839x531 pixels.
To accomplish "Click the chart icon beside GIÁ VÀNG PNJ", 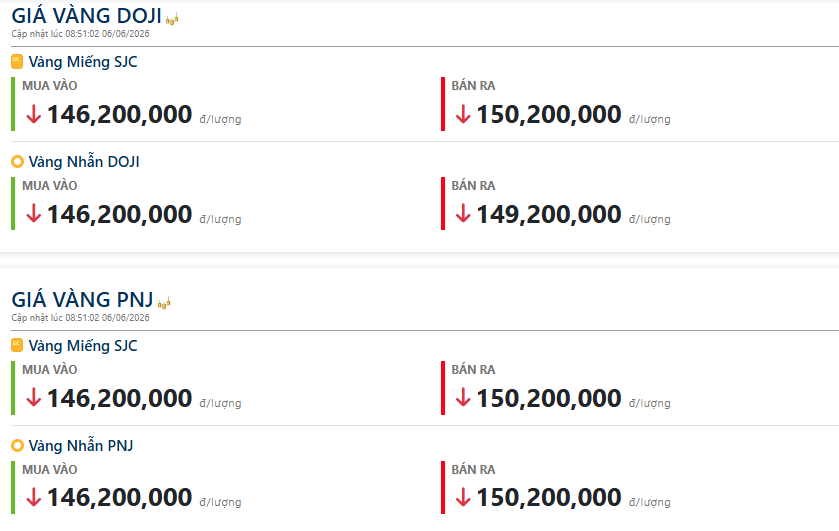I will click(164, 303).
